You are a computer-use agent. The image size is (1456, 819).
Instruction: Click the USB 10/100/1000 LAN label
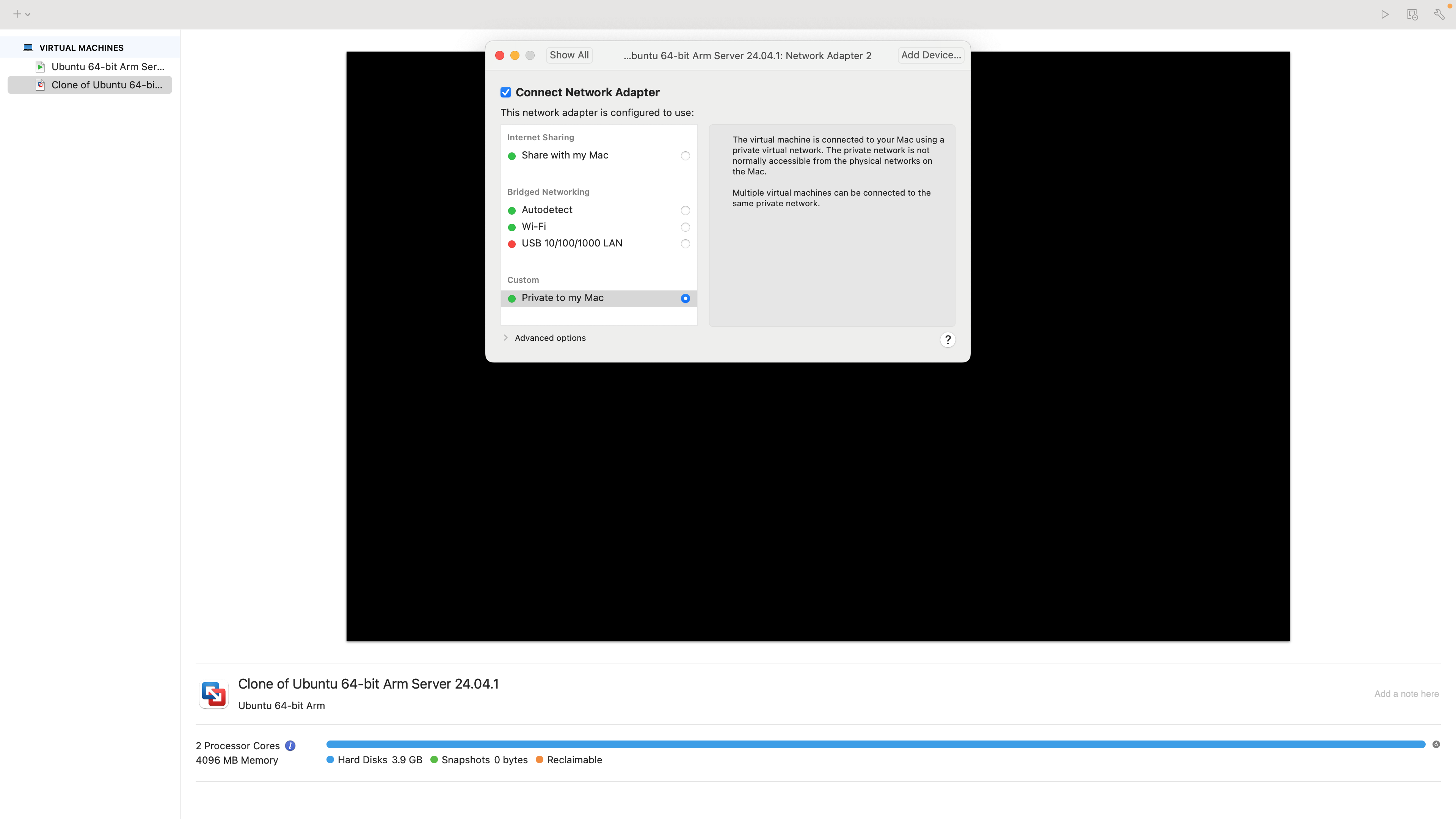click(571, 243)
